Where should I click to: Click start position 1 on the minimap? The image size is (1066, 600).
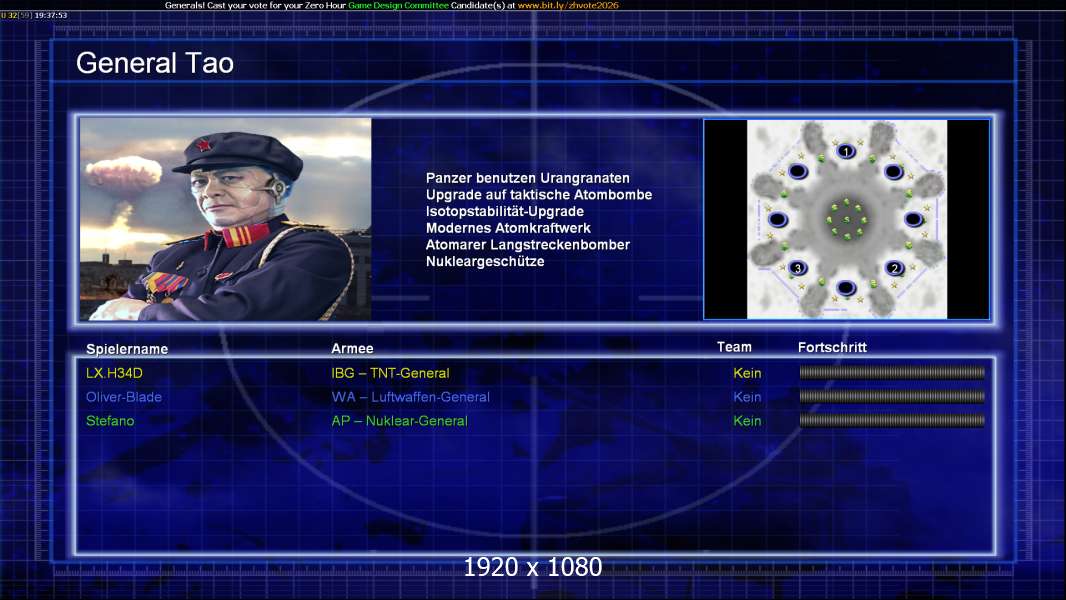846,151
